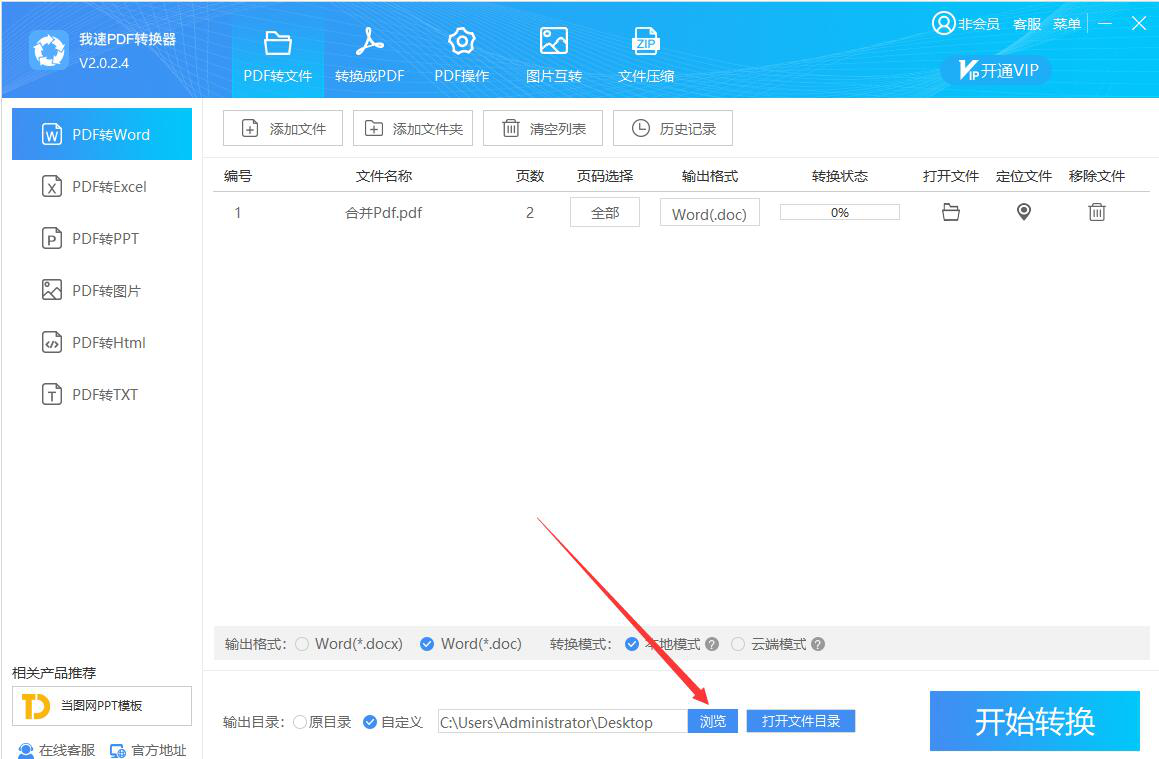
Task: Open the PDF转文件 tab
Action: click(x=278, y=56)
